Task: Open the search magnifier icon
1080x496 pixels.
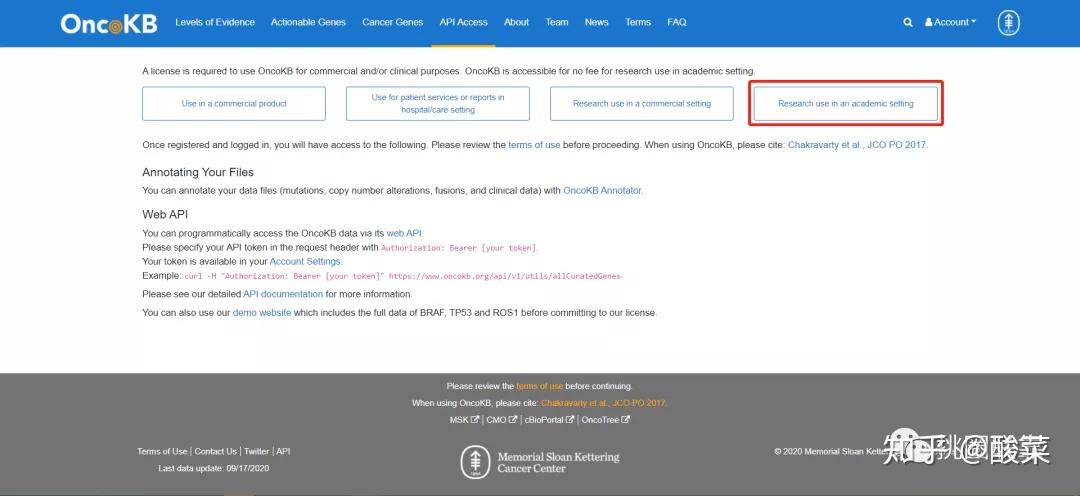Action: coord(908,22)
